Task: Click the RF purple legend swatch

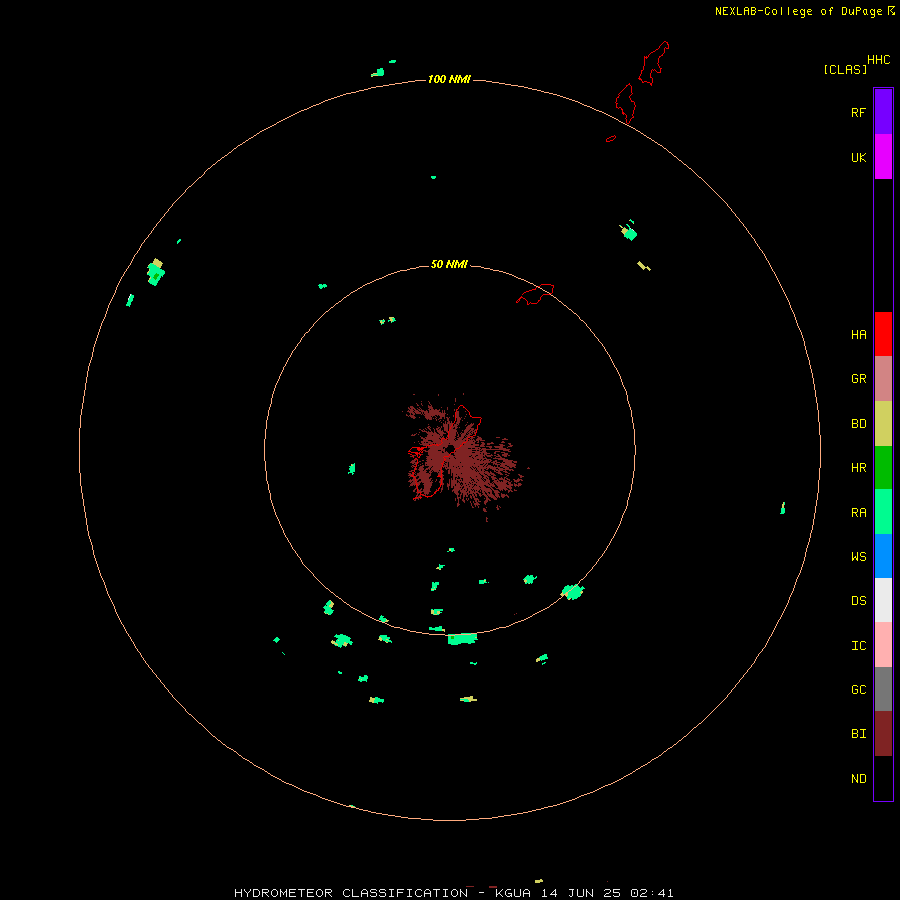Action: click(x=883, y=111)
